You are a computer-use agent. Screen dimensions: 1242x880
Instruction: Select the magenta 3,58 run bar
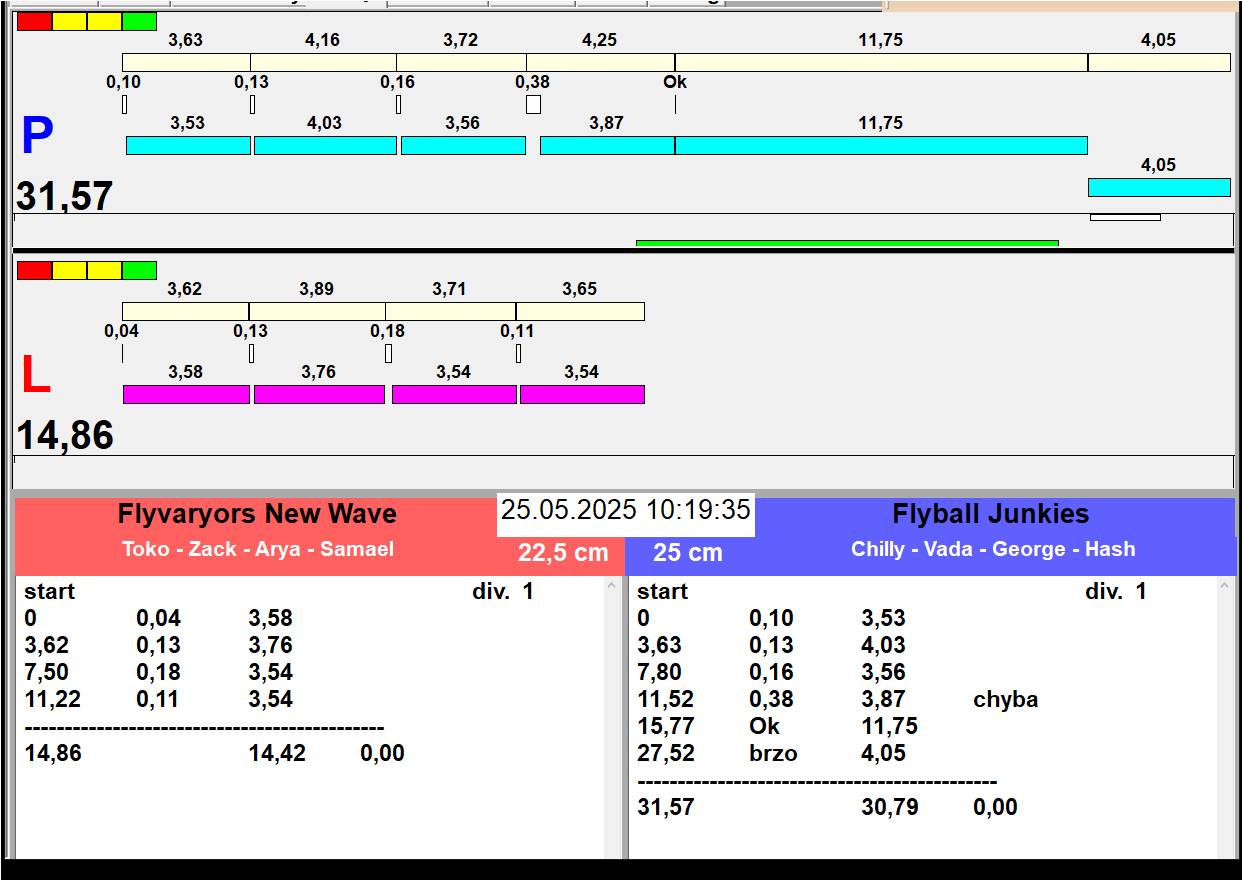tap(186, 394)
